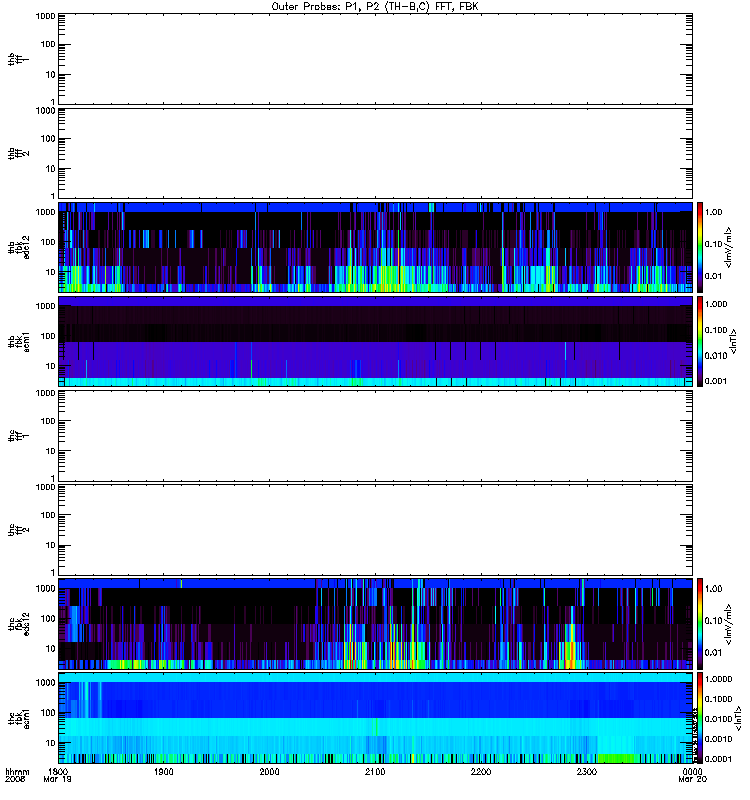Viewport: 750px width, 800px height.
Task: Click the thb fbk edc12 color bar
Action: (x=700, y=247)
